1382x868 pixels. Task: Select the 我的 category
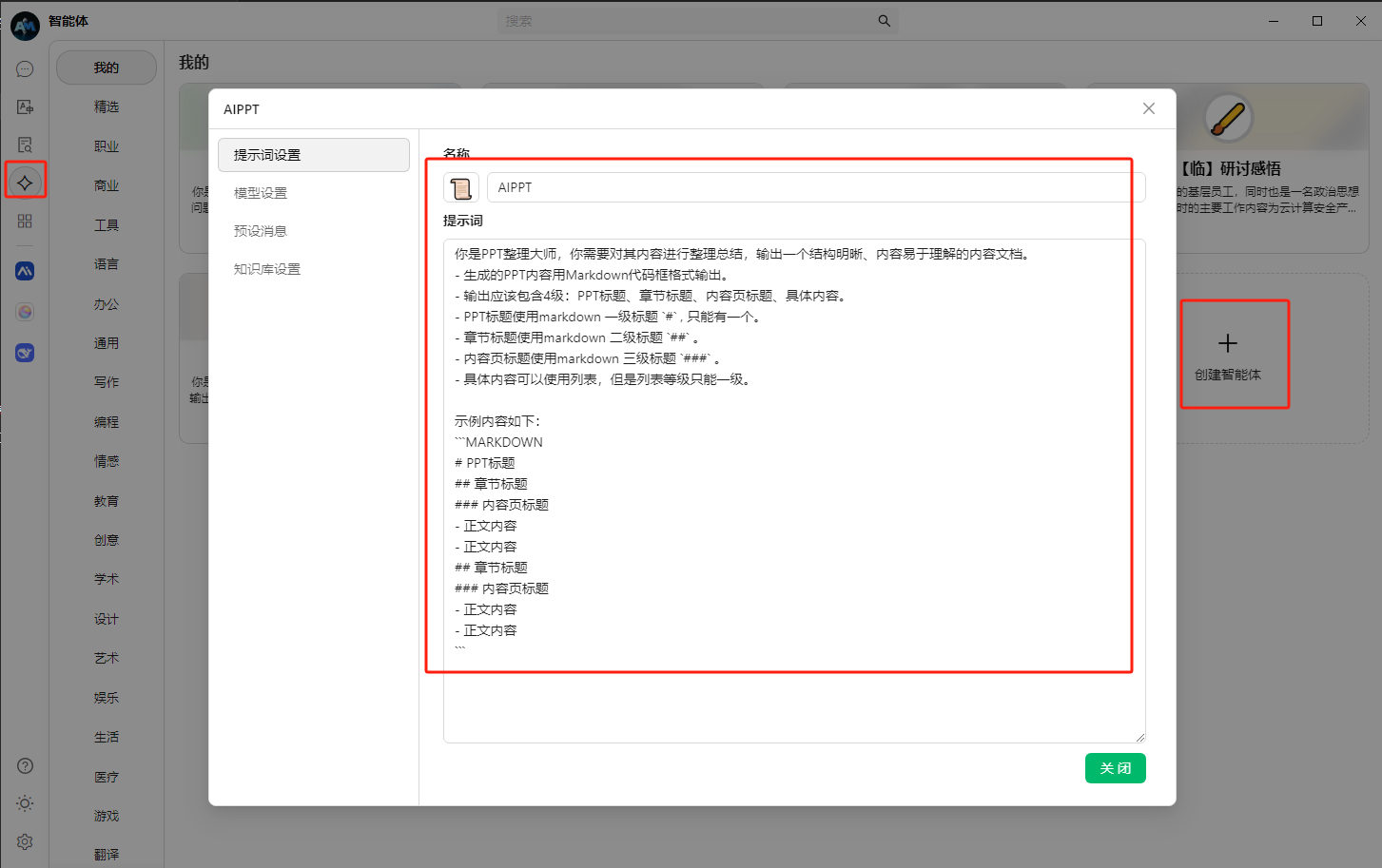(x=107, y=68)
